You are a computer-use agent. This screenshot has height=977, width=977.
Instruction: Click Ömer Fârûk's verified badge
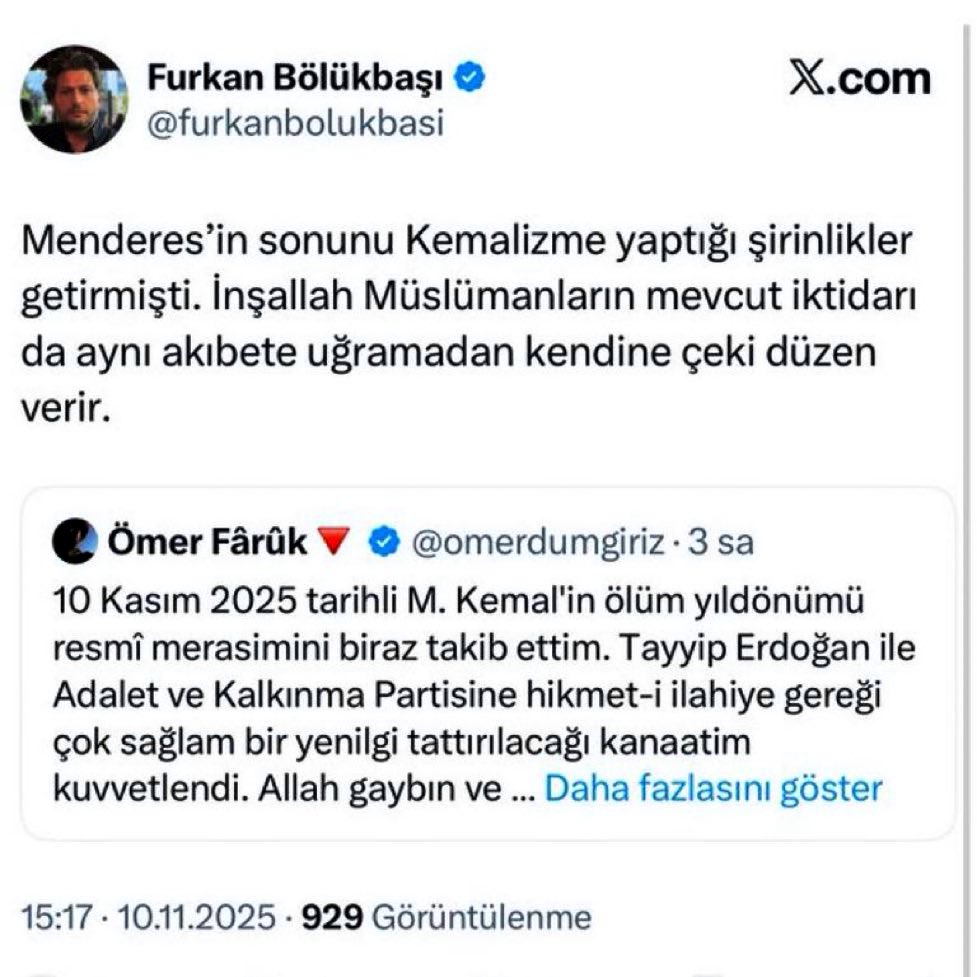click(x=380, y=542)
